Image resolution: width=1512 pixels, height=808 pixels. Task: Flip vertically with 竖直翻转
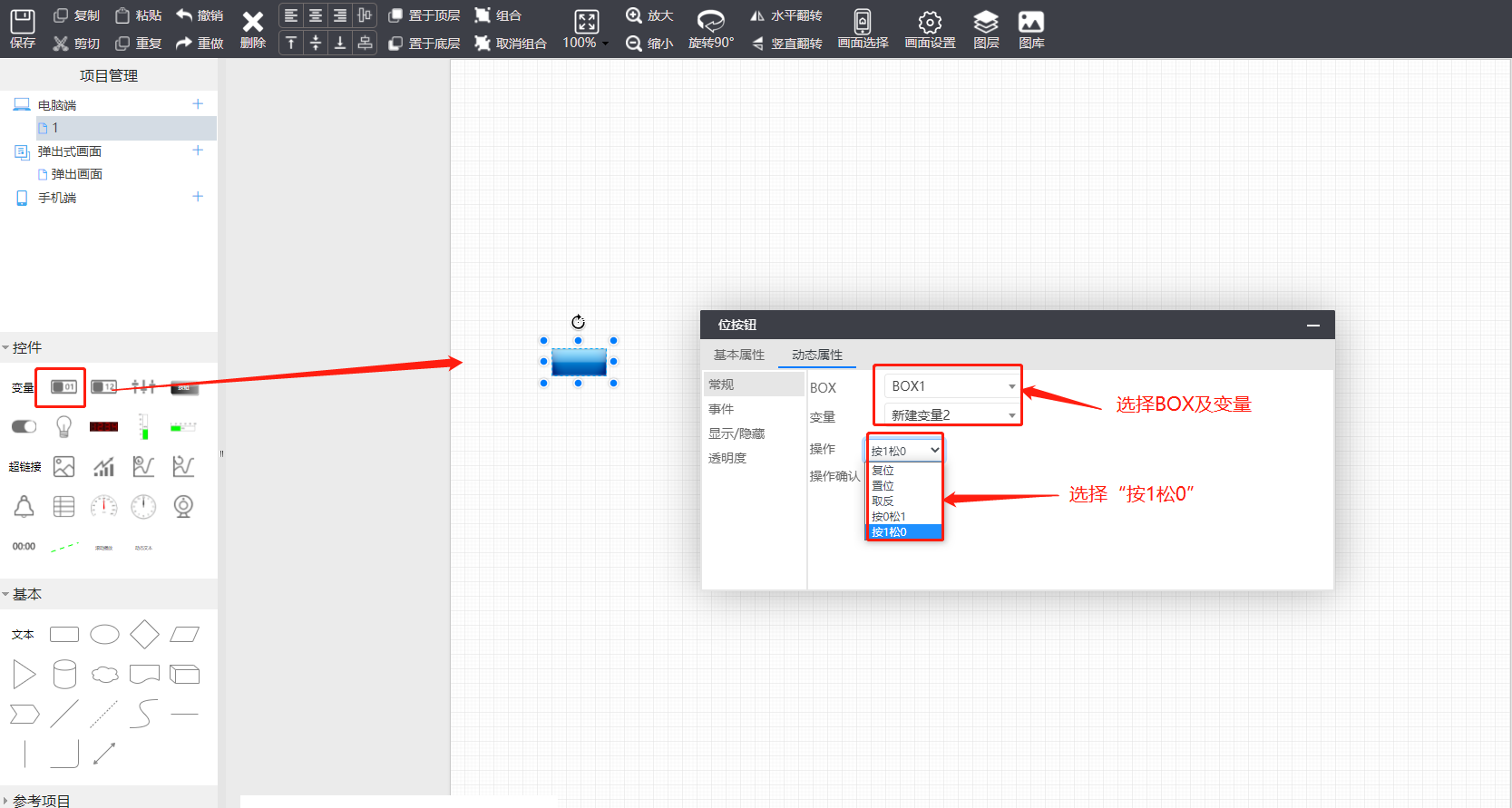click(x=785, y=43)
